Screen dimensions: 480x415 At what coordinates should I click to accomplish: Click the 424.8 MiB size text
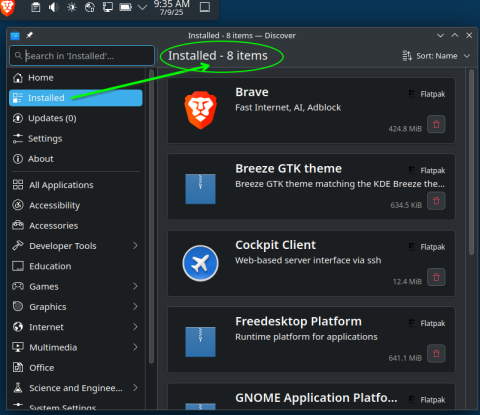(405, 129)
